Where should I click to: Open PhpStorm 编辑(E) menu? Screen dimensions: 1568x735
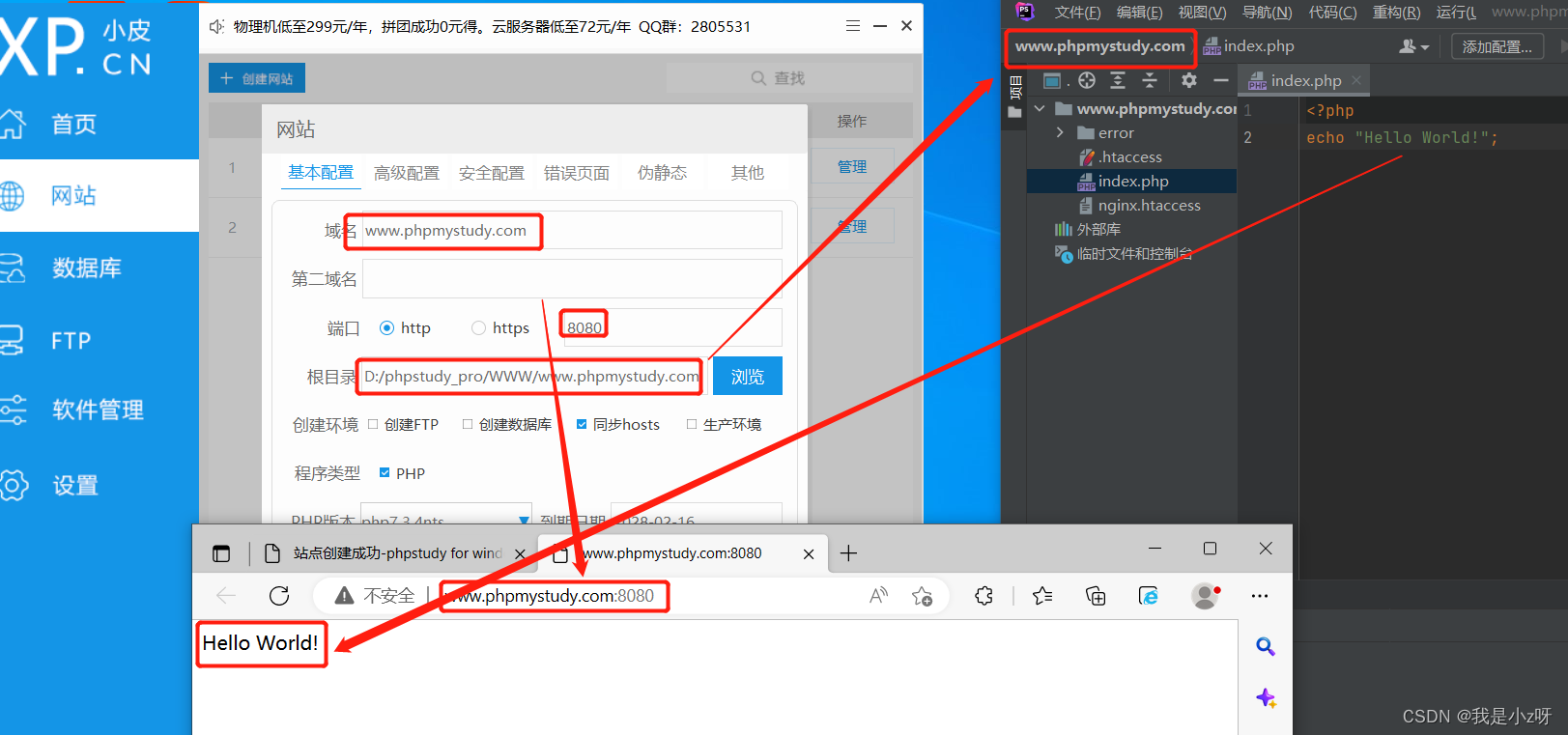coord(1140,12)
